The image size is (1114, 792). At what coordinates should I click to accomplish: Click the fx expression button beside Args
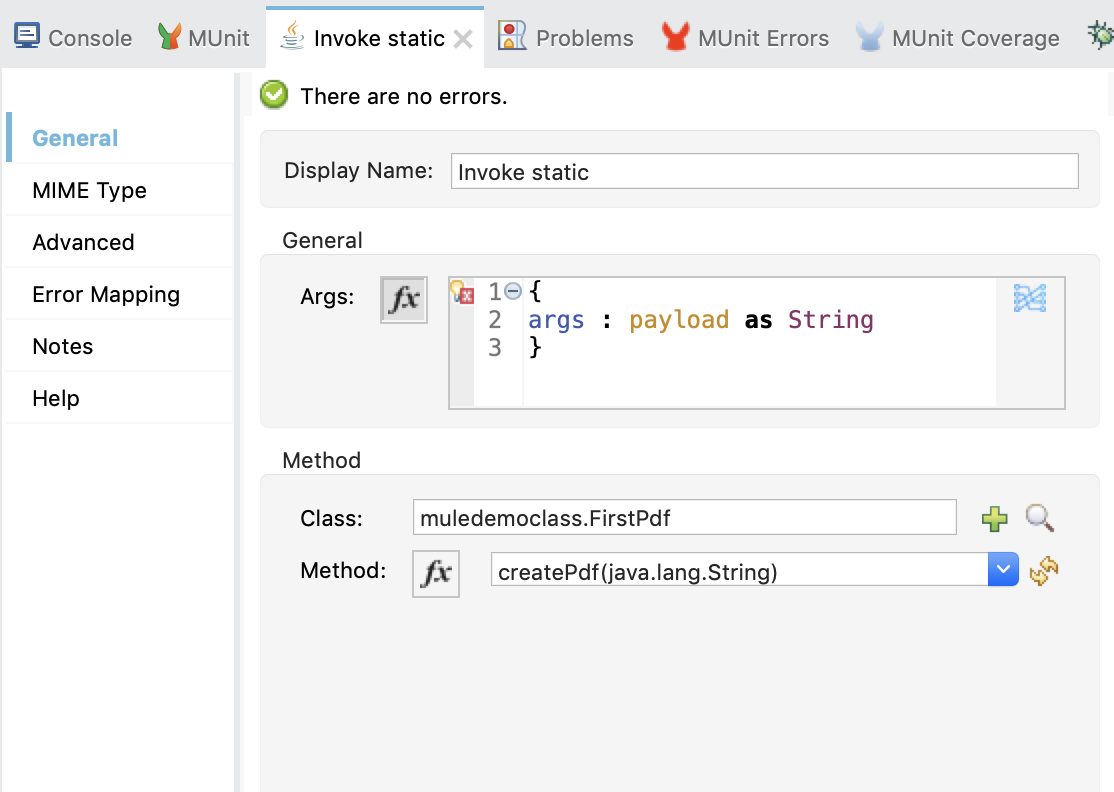[x=404, y=300]
